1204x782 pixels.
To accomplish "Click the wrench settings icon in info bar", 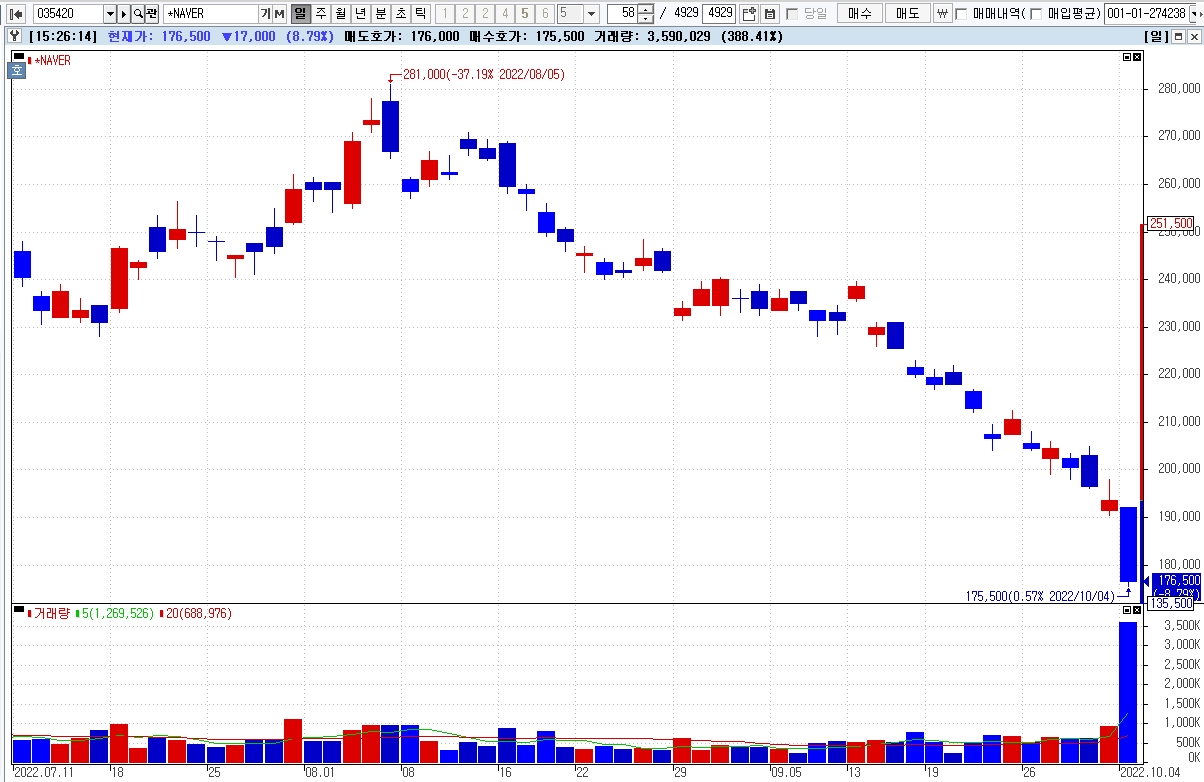I will [x=15, y=35].
